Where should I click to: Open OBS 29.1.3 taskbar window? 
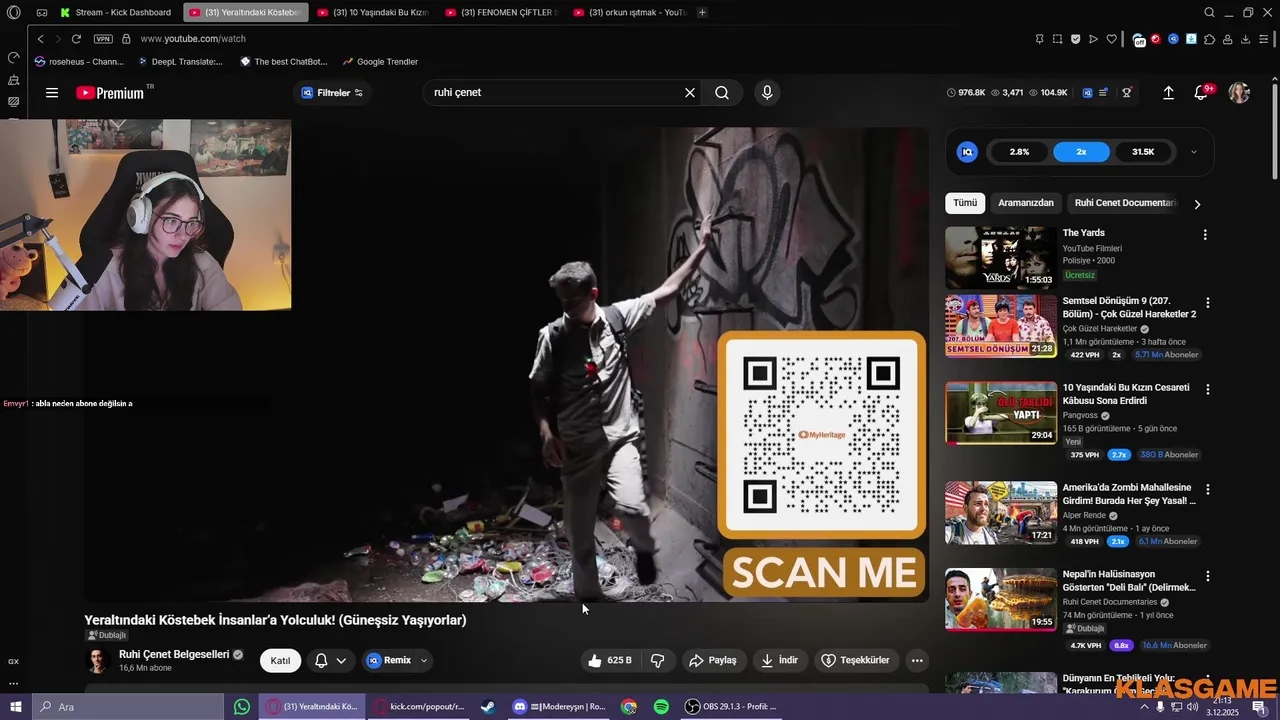coord(731,707)
